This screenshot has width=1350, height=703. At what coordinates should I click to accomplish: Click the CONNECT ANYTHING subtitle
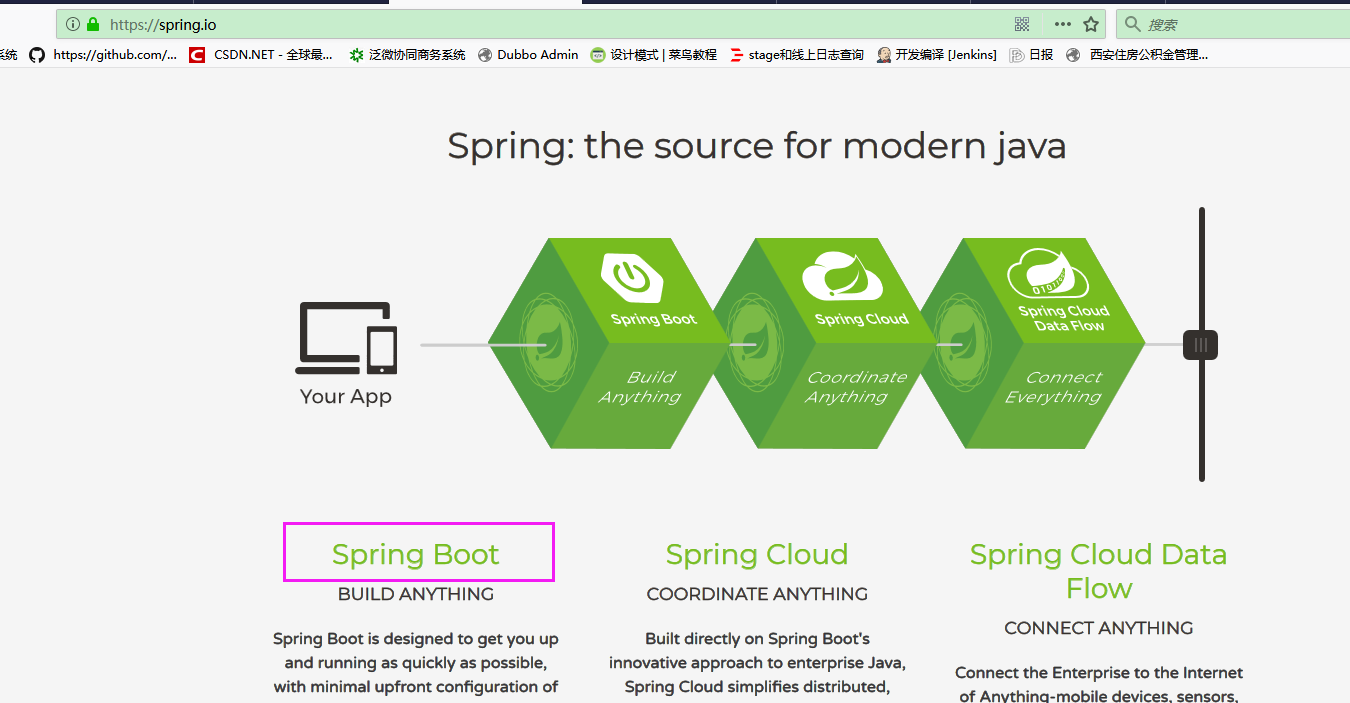[x=1098, y=628]
